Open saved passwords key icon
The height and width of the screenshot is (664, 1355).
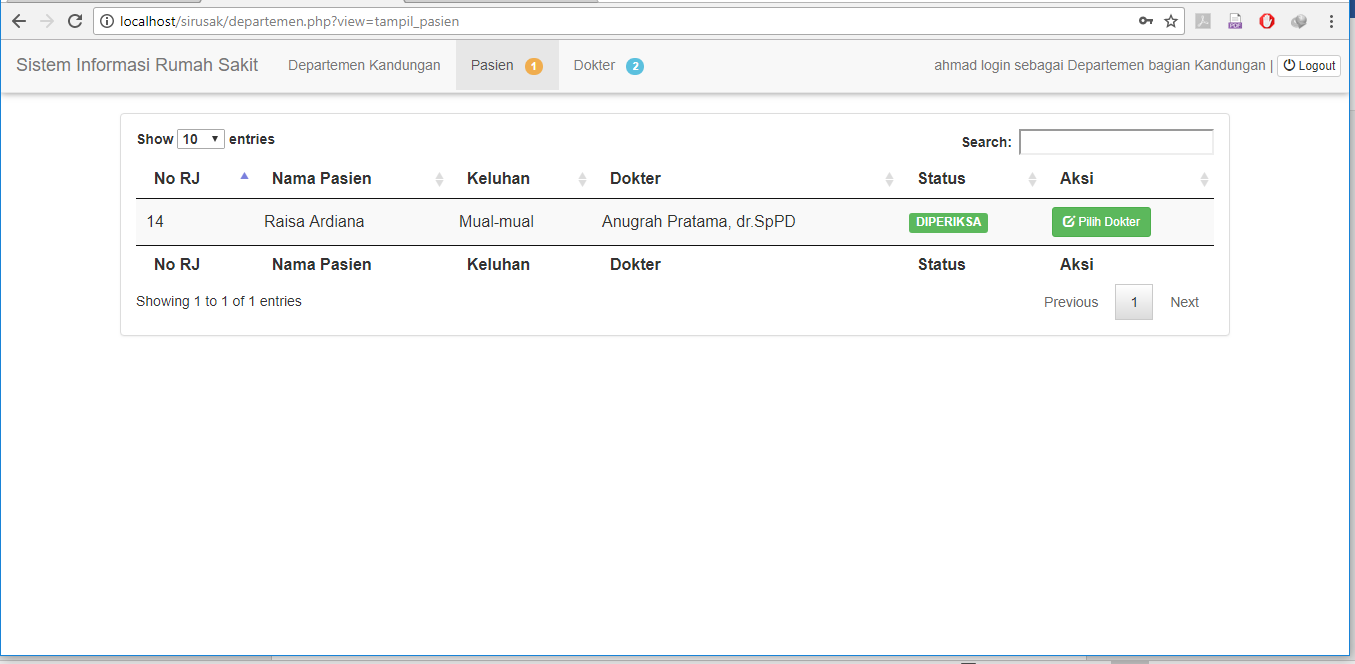coord(1146,21)
